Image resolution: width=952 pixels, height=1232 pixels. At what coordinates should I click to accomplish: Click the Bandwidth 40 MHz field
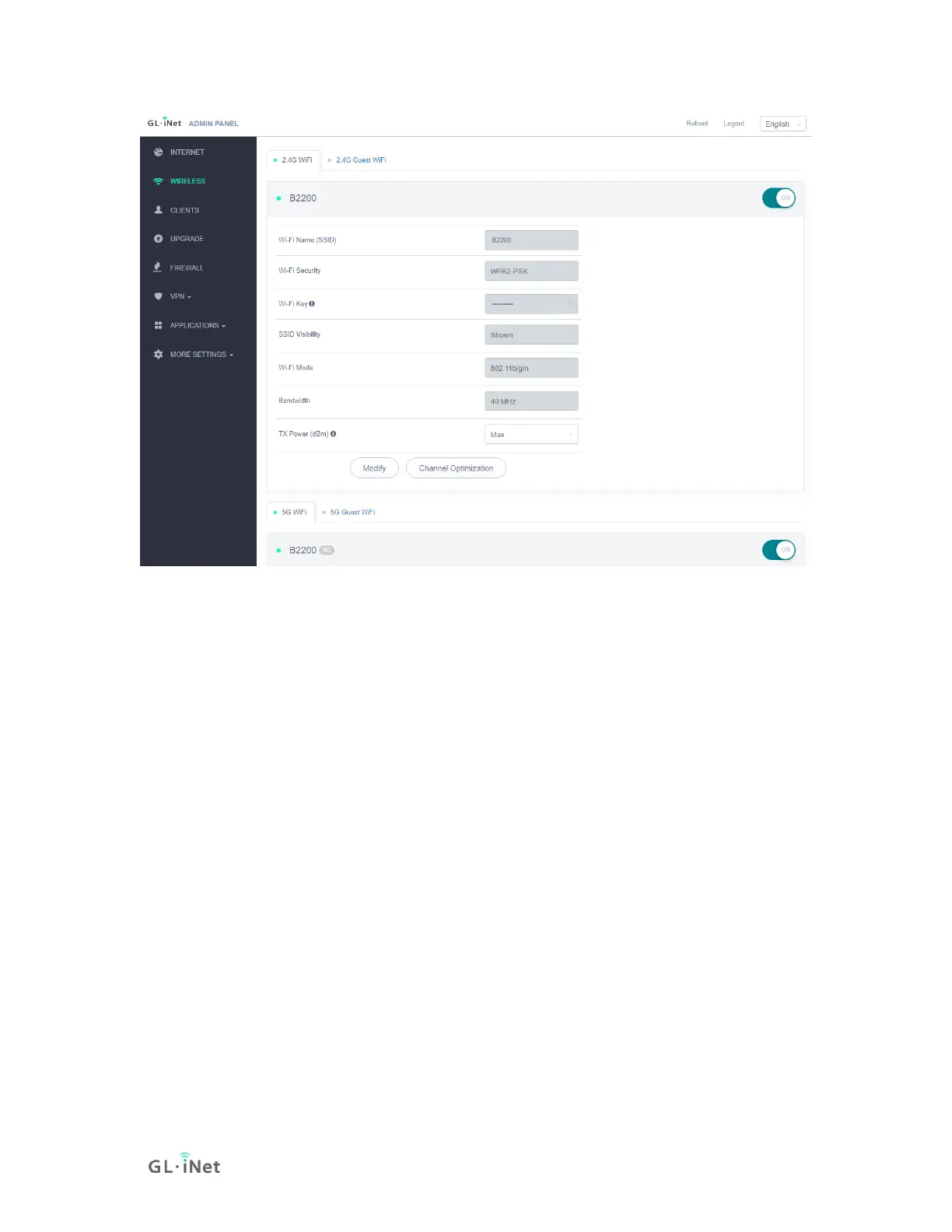point(531,401)
